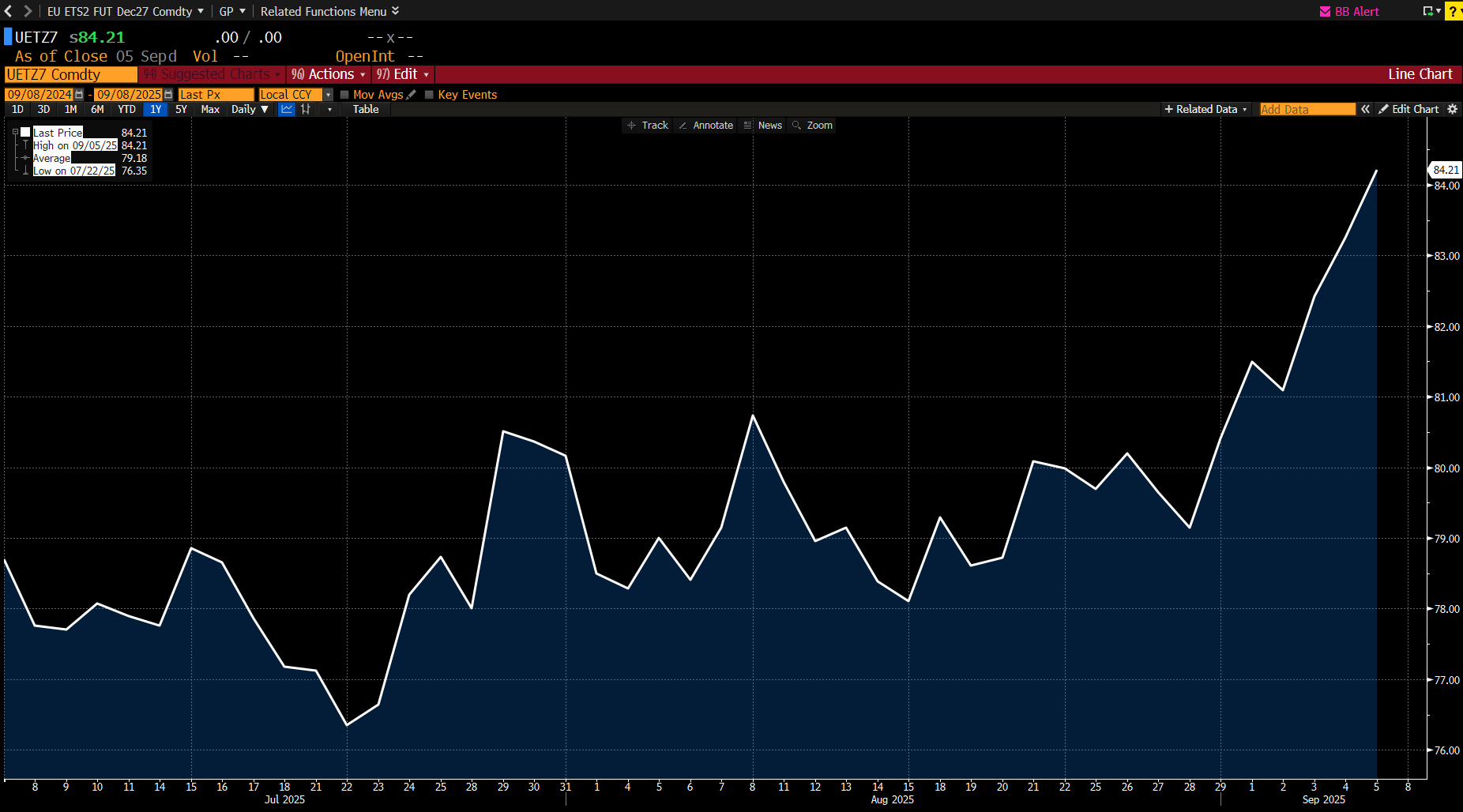Click the Edit Chart button

tap(1409, 110)
